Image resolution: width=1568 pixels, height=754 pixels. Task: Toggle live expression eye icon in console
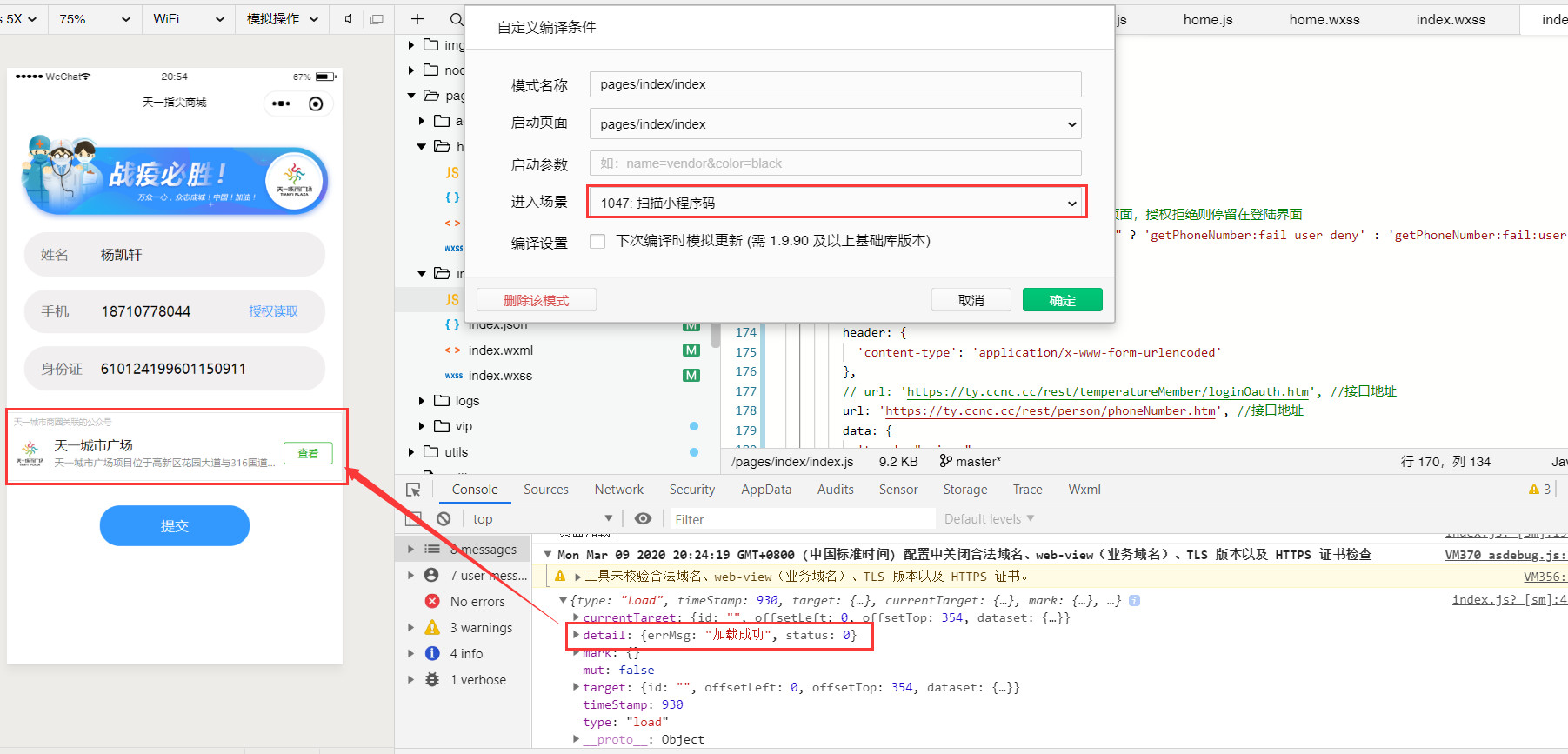coord(643,519)
